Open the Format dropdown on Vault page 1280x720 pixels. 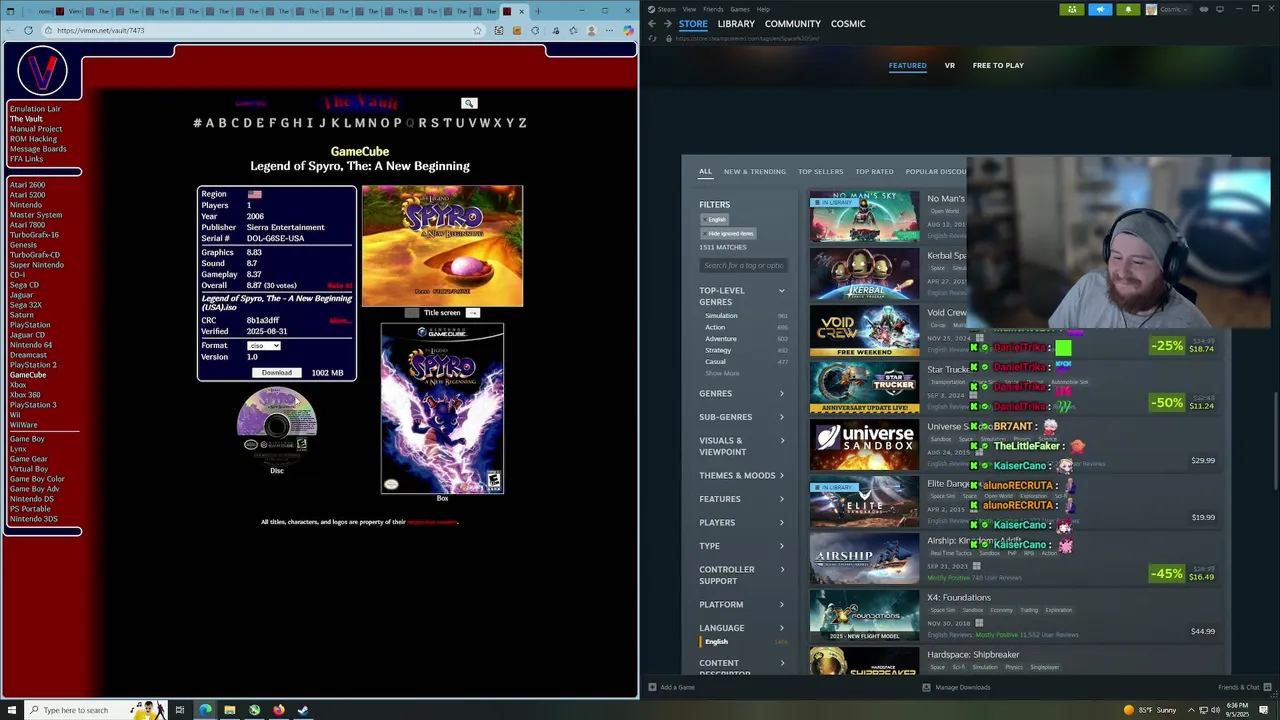(x=264, y=346)
